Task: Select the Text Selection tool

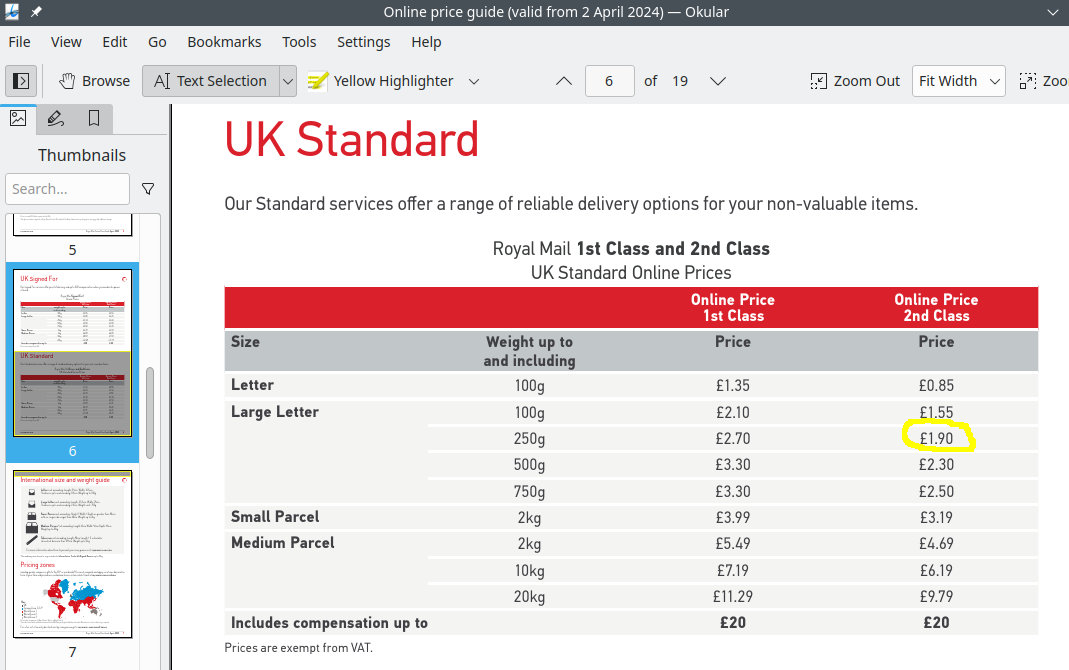Action: point(211,81)
